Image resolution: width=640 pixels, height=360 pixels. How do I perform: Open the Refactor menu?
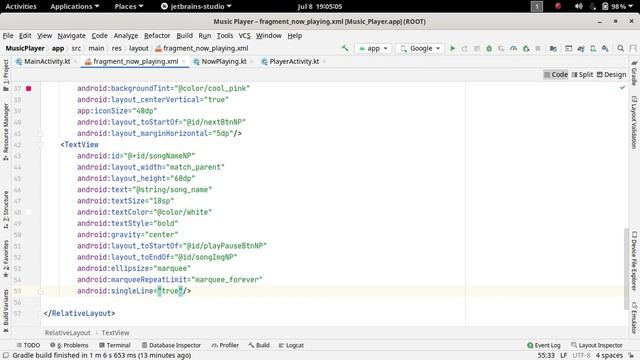(157, 36)
